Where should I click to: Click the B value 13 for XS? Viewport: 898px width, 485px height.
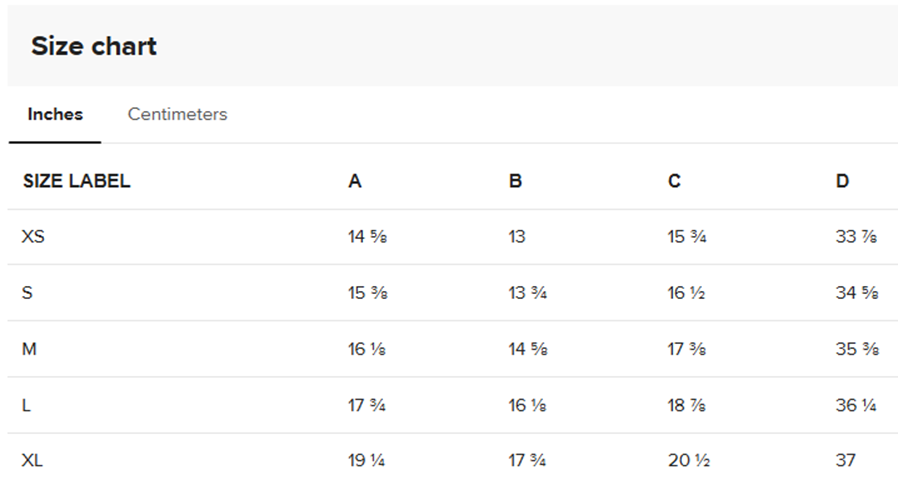pos(517,237)
